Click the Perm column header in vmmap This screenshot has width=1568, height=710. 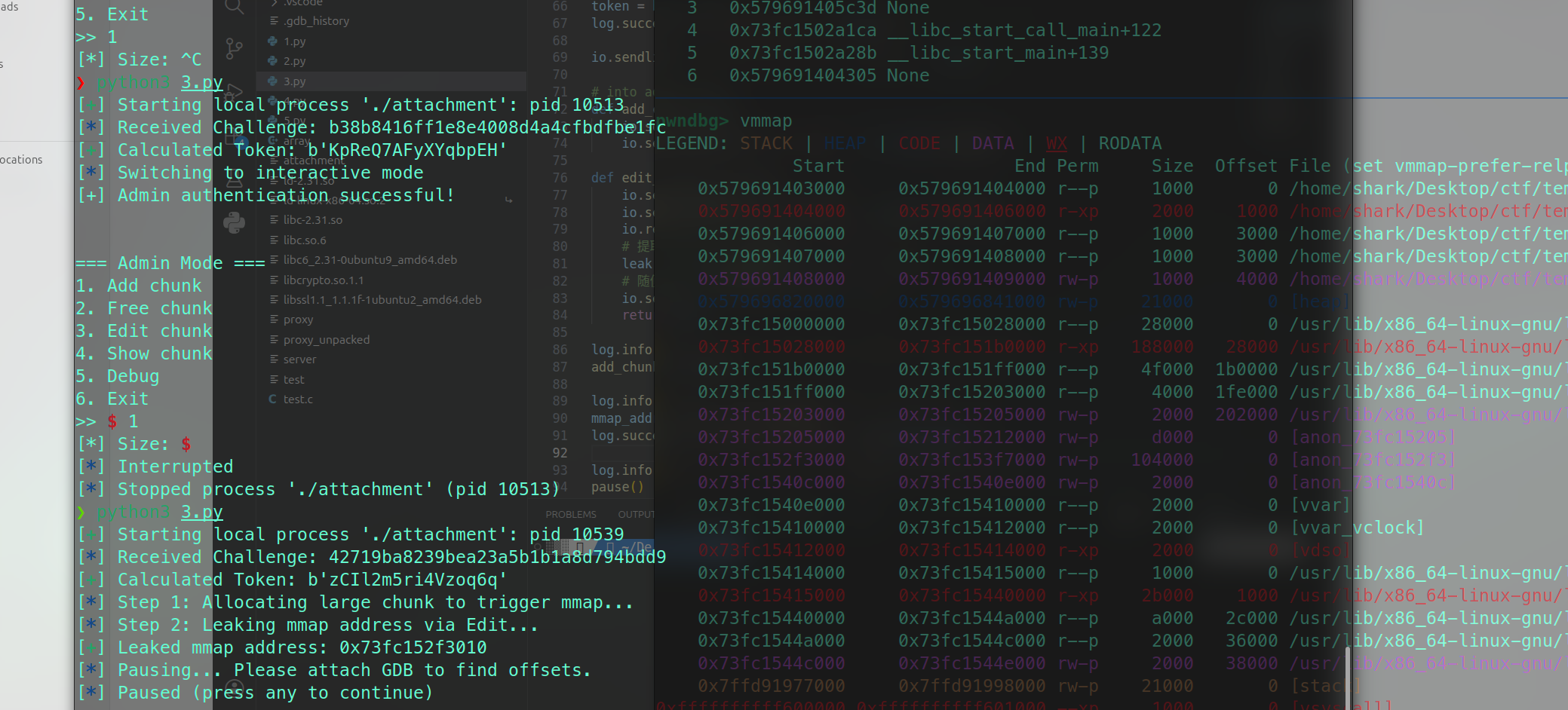pos(1077,166)
